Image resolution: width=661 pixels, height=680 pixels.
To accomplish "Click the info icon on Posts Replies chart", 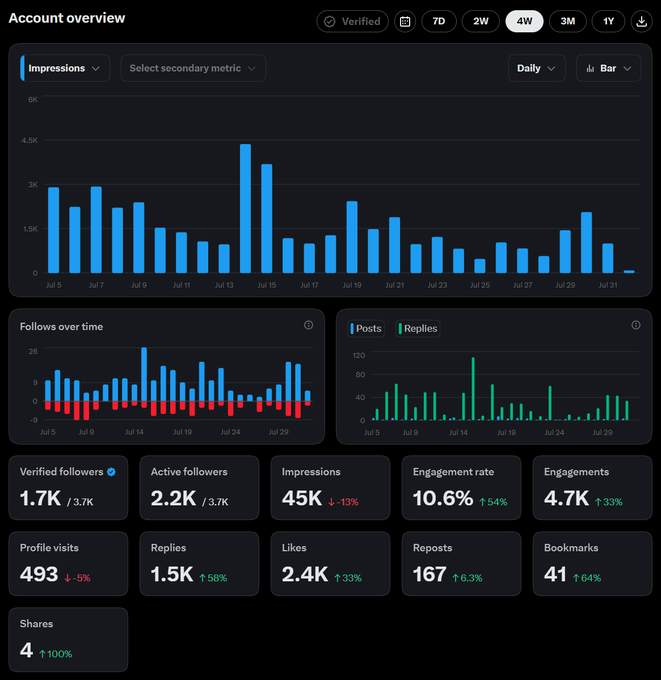I will [x=636, y=325].
